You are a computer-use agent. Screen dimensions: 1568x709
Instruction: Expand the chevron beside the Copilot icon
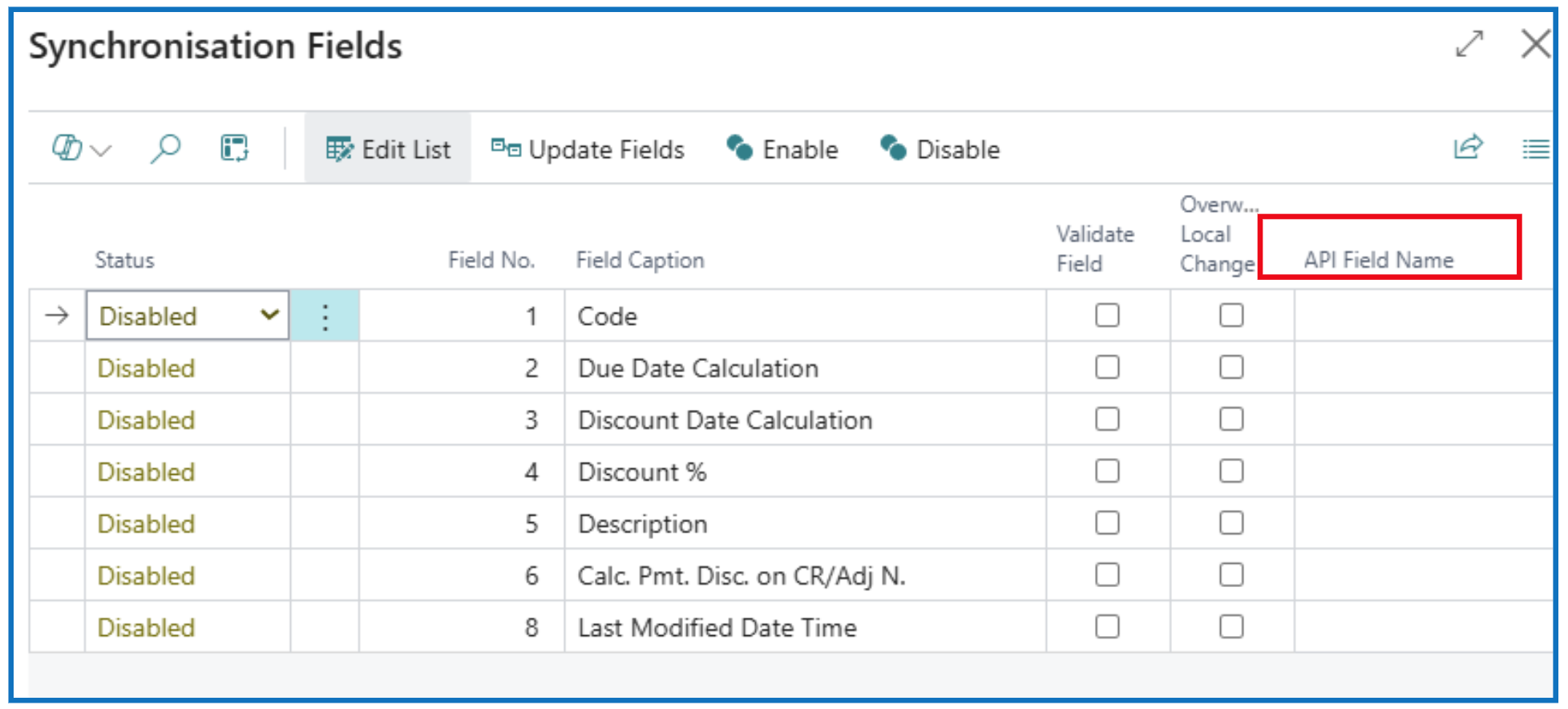(x=102, y=150)
